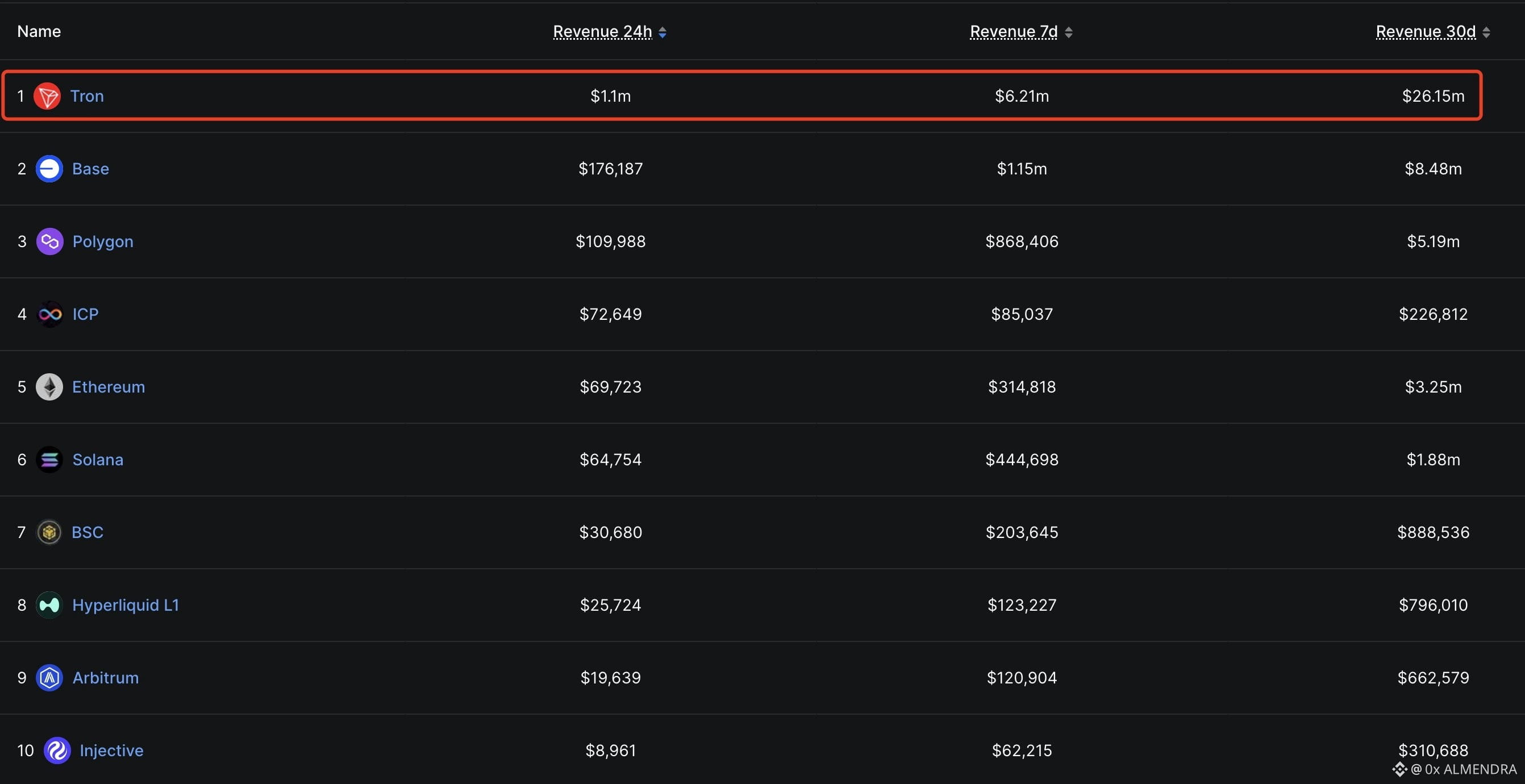Select Tron's 24h revenue value $1.1m
The height and width of the screenshot is (784, 1525).
click(610, 96)
